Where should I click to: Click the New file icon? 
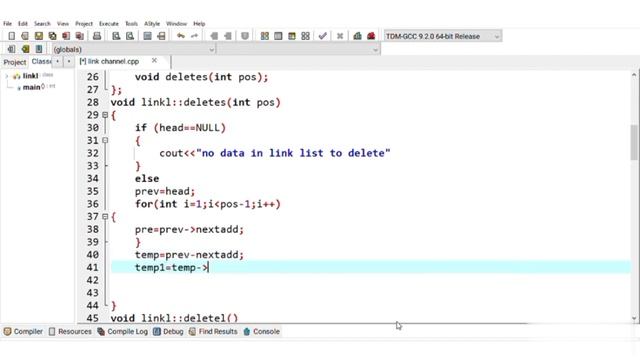(11, 36)
